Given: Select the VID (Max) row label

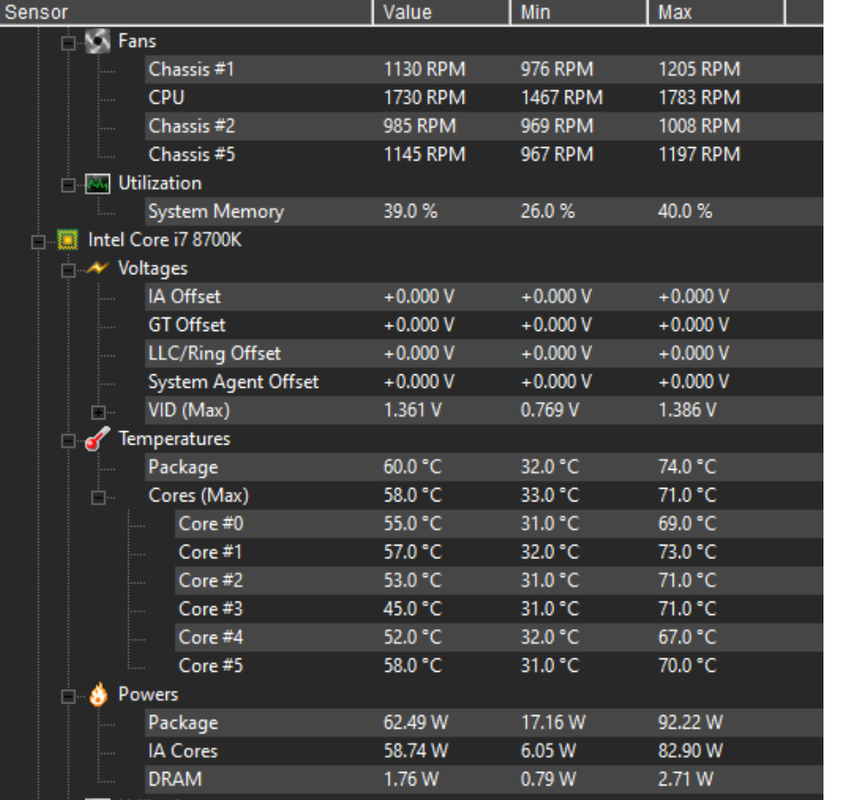Looking at the screenshot, I should click(x=189, y=411).
